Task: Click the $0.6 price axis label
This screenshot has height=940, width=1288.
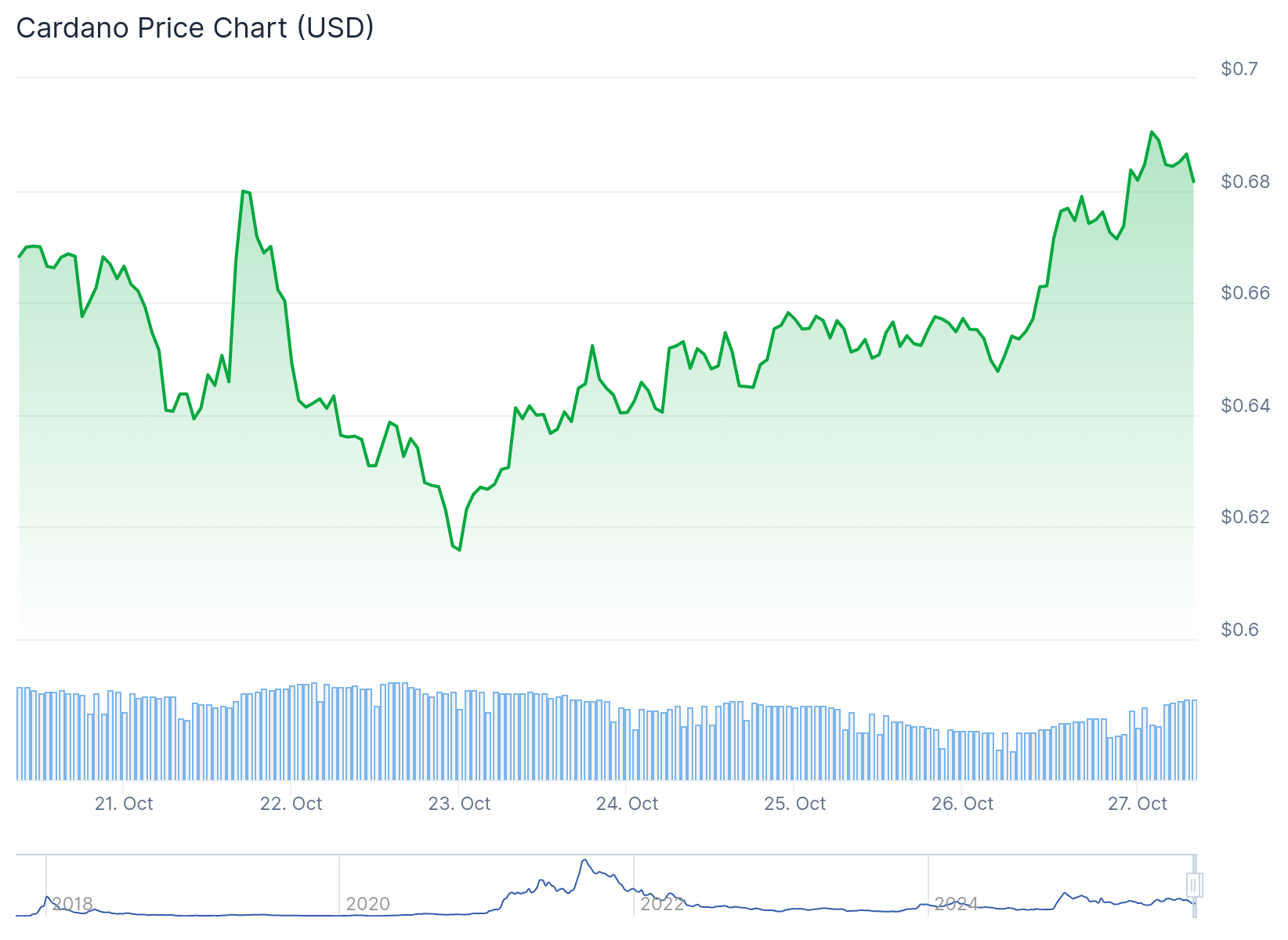Action: pyautogui.click(x=1239, y=630)
